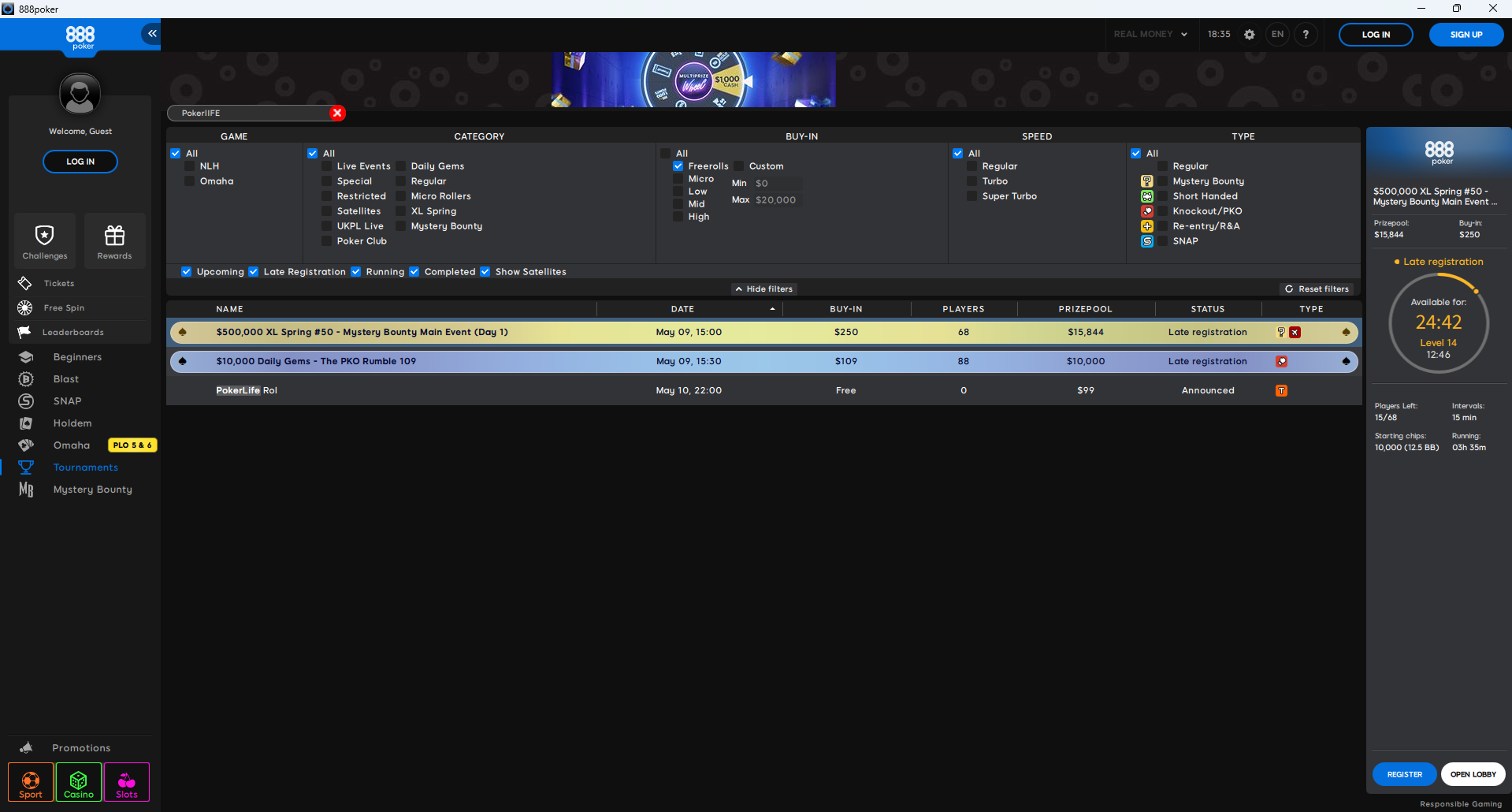This screenshot has width=1512, height=812.
Task: Click Mystery Bounty type filter icon
Action: (1147, 181)
